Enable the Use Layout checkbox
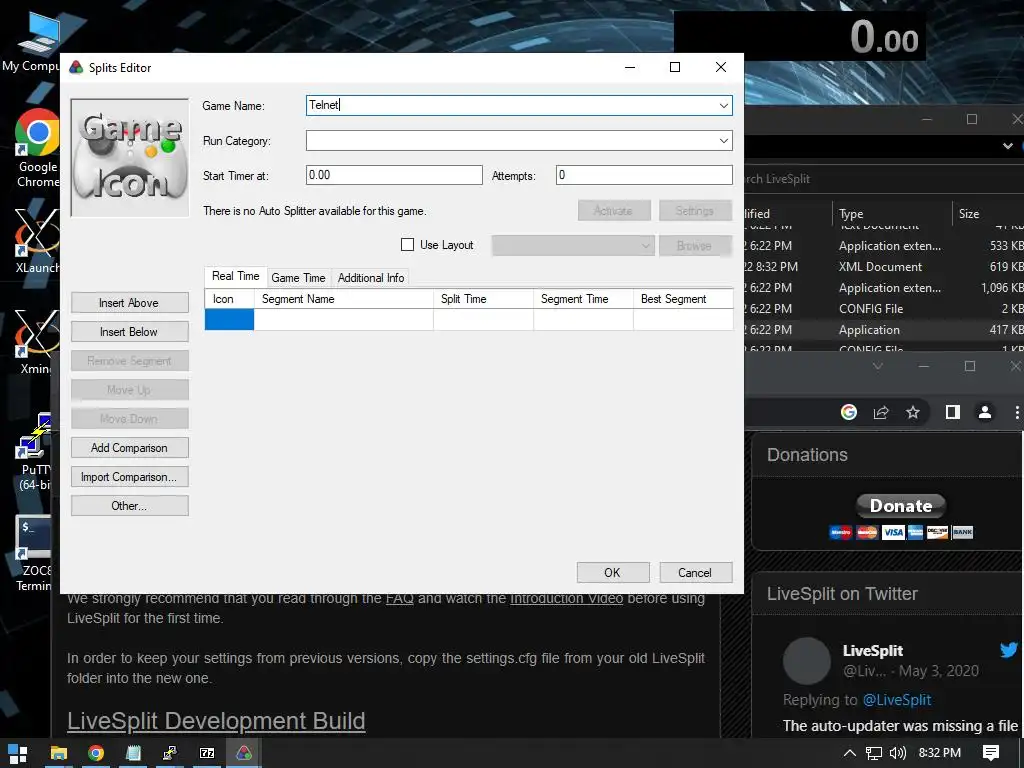This screenshot has height=768, width=1024. tap(408, 245)
